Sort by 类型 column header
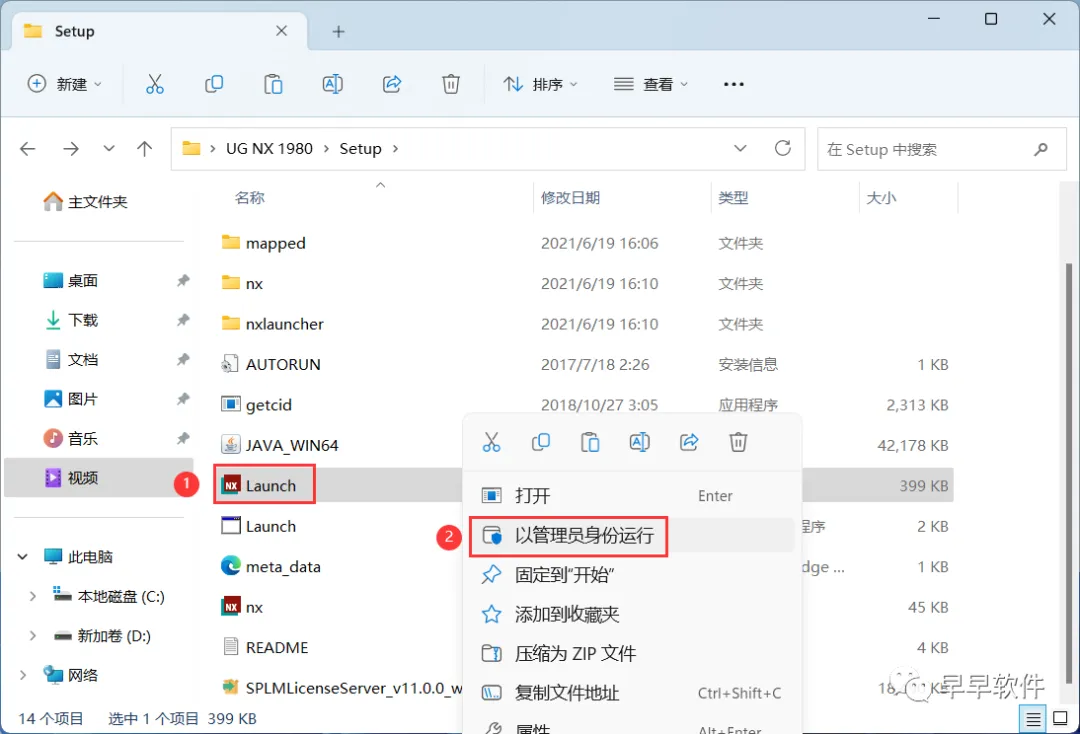This screenshot has width=1080, height=734. (x=733, y=198)
